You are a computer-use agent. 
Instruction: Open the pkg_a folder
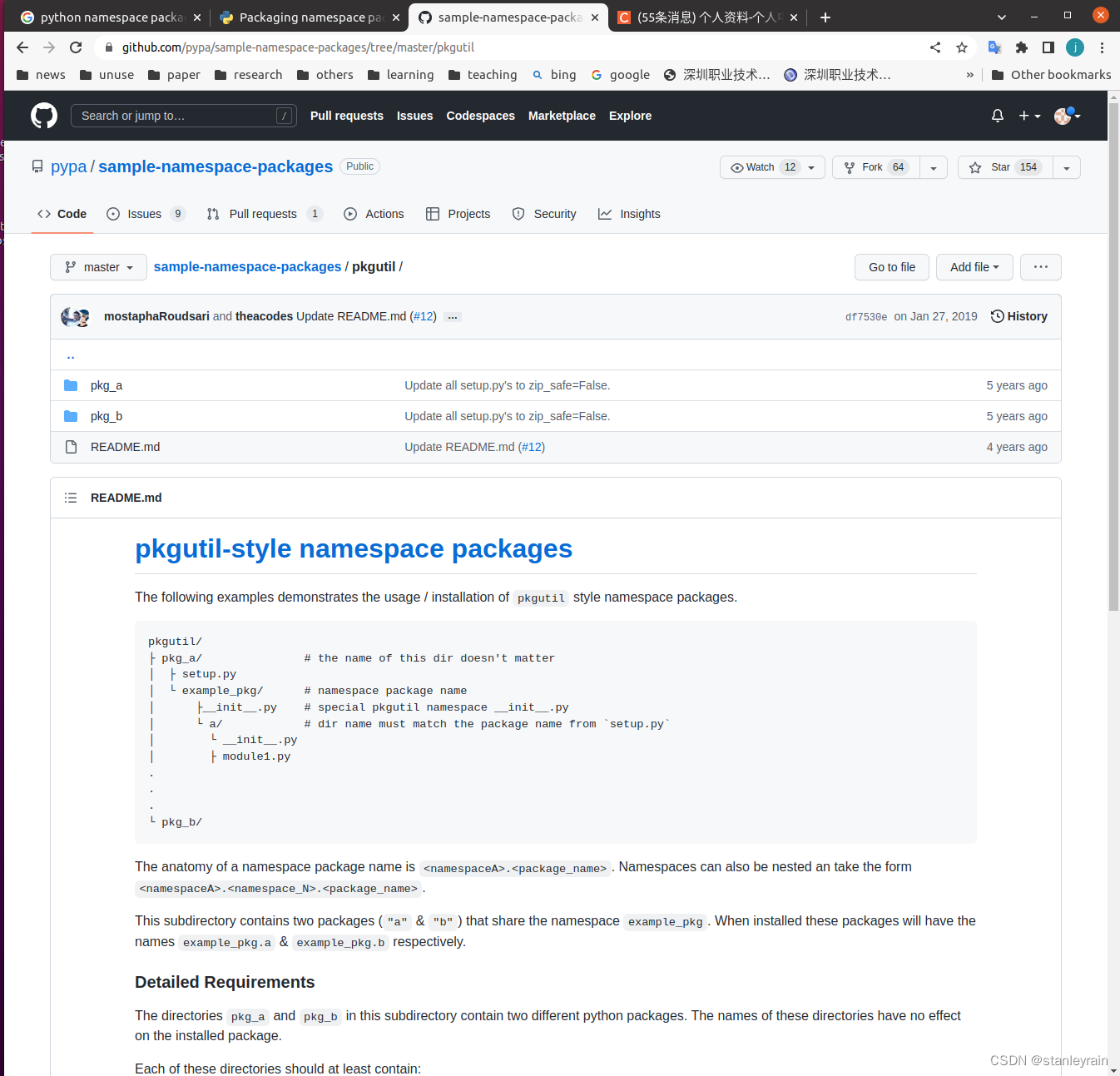pyautogui.click(x=107, y=384)
